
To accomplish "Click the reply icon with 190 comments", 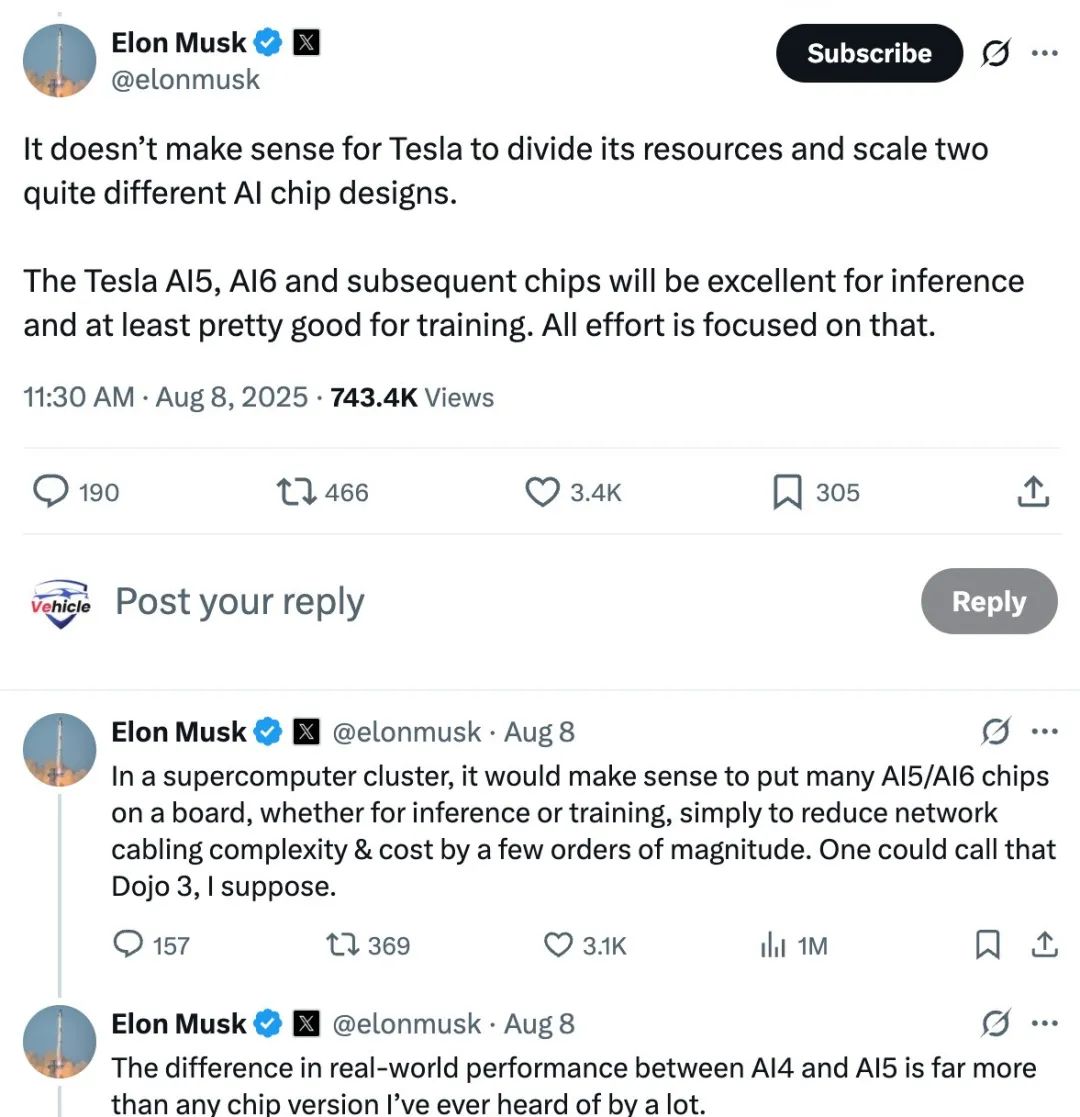I will click(51, 492).
